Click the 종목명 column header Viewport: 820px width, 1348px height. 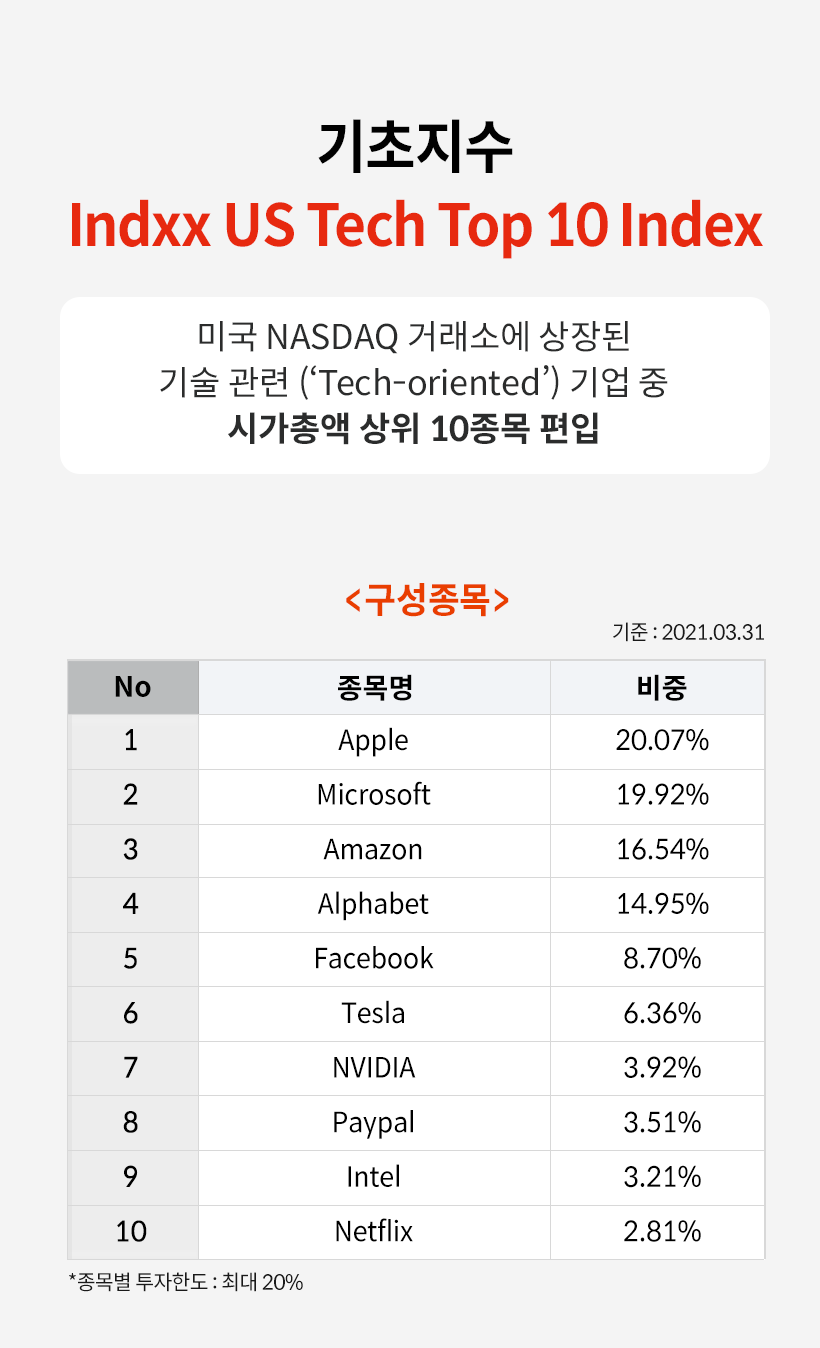pos(373,687)
